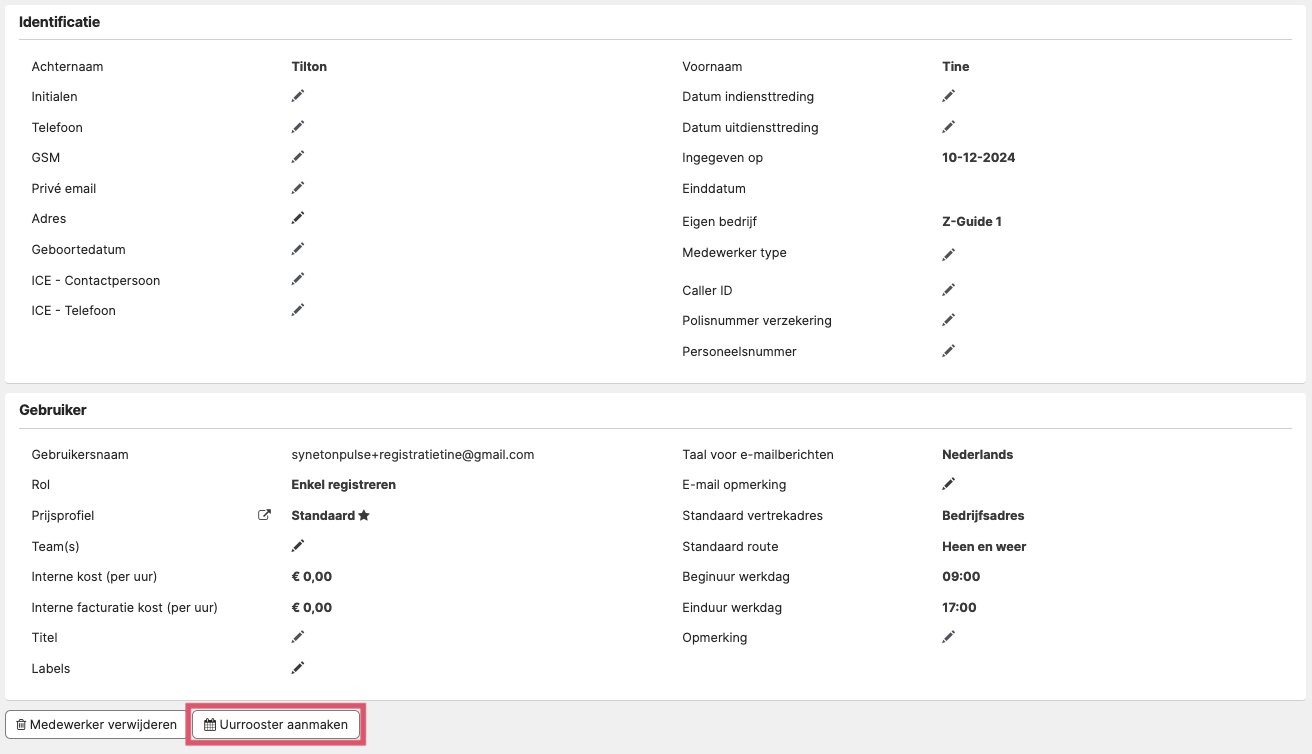Screen dimensions: 1312x754
Task: Edit Polisnummer verzekering pencil icon
Action: click(x=949, y=320)
